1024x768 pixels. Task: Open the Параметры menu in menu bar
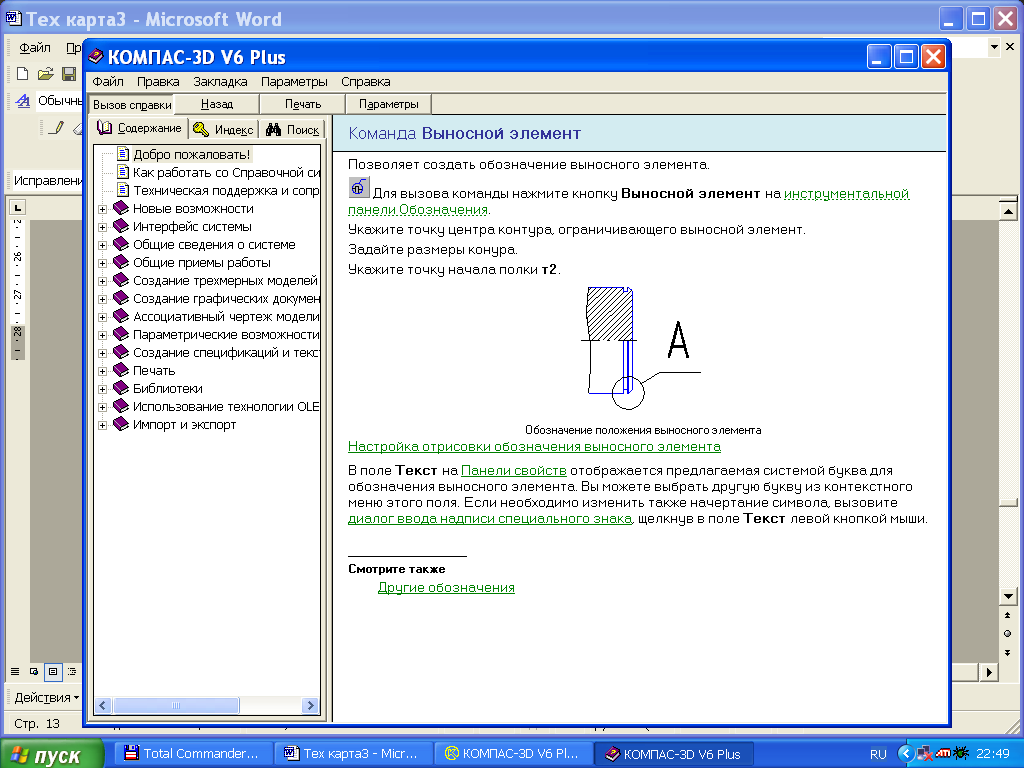click(x=294, y=82)
